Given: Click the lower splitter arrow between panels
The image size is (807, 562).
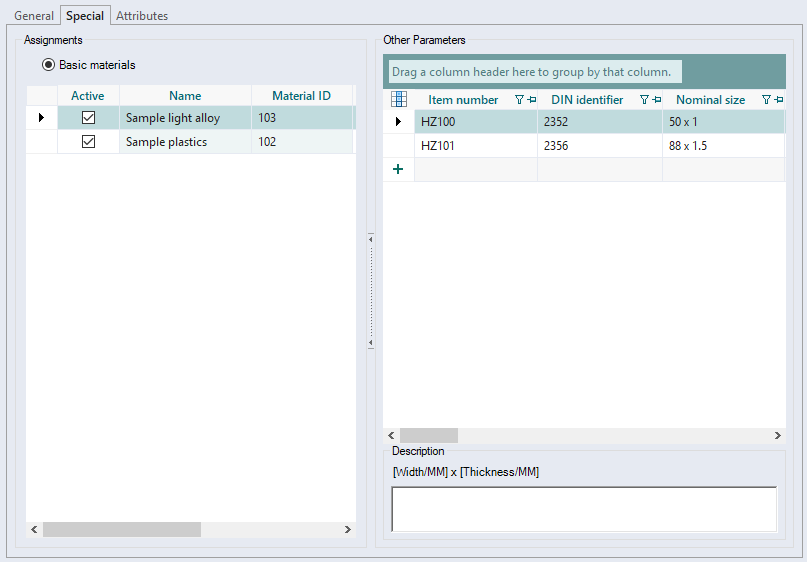Looking at the screenshot, I should click(370, 343).
